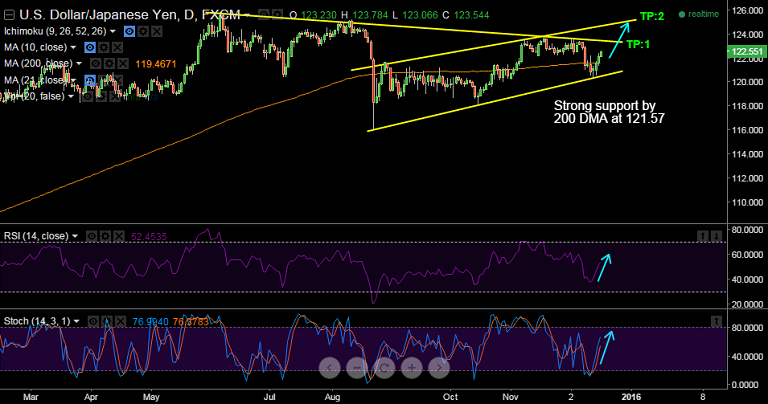Click the close value C 123.544

[x=466, y=15]
